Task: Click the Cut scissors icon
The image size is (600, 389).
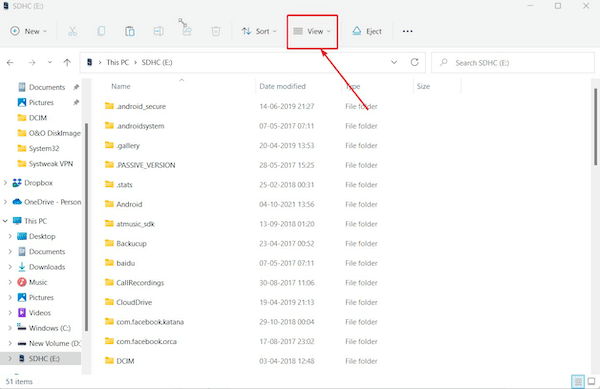Action: [x=72, y=31]
